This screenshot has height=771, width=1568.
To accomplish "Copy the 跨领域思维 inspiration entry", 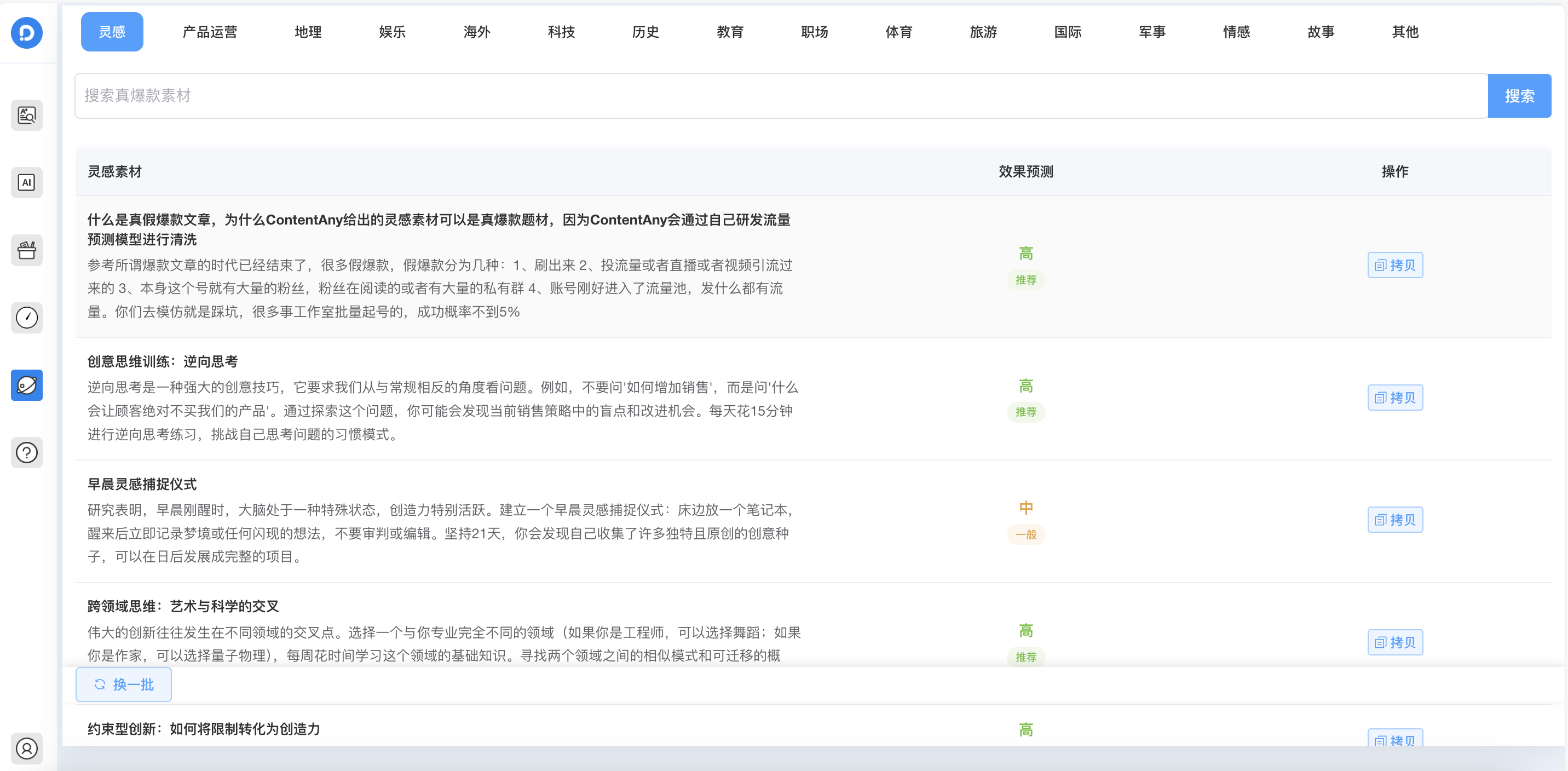I will [1395, 642].
